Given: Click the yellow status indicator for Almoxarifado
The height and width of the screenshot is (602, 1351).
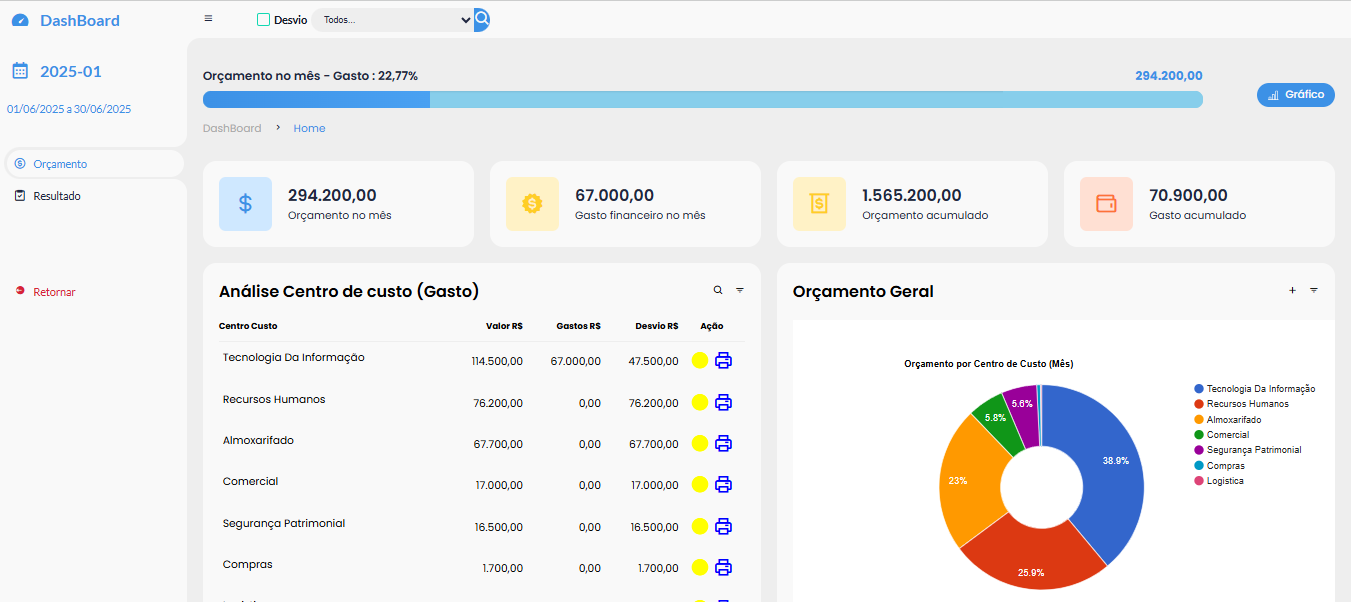Looking at the screenshot, I should click(699, 443).
